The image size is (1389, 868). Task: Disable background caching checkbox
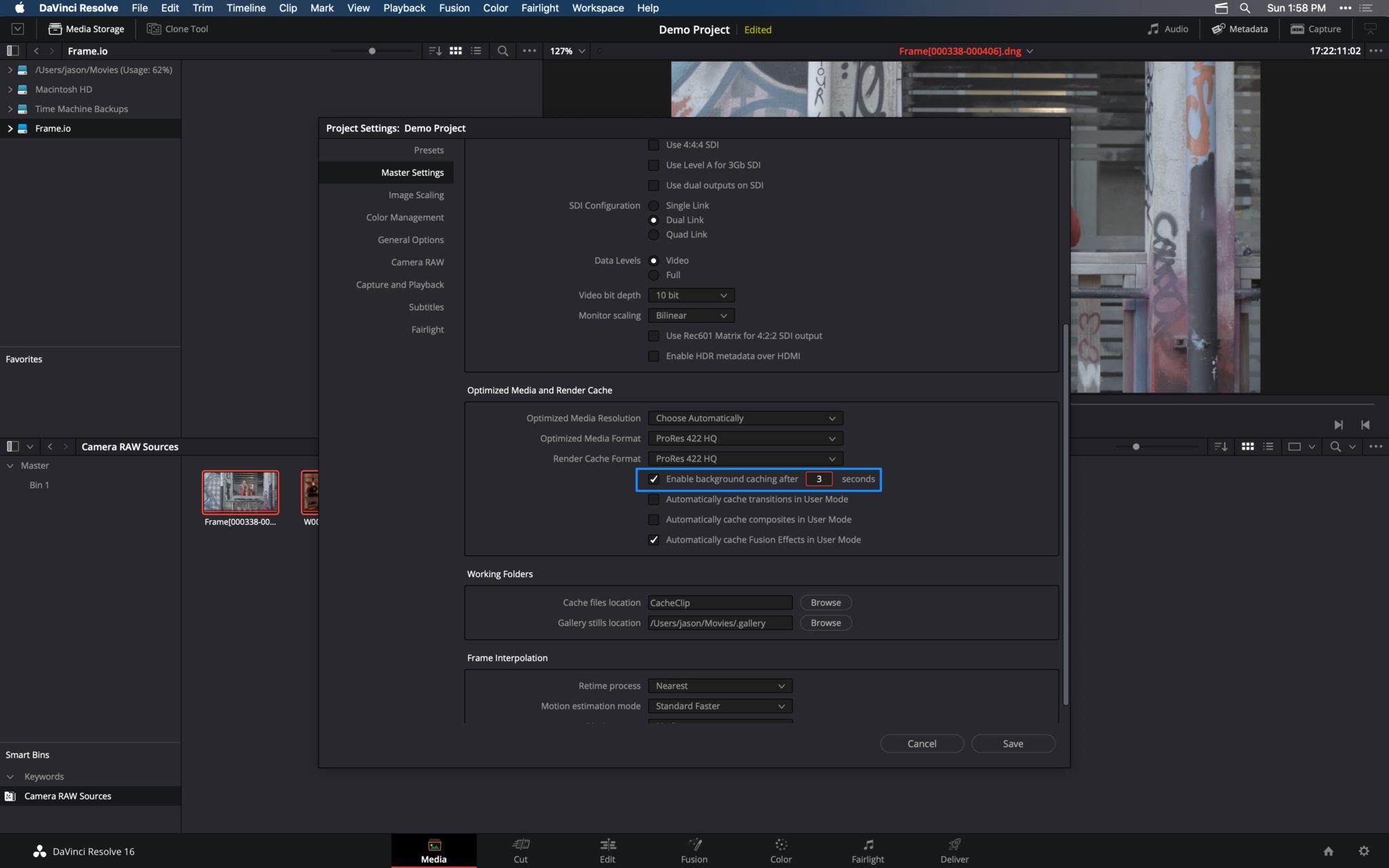click(654, 479)
